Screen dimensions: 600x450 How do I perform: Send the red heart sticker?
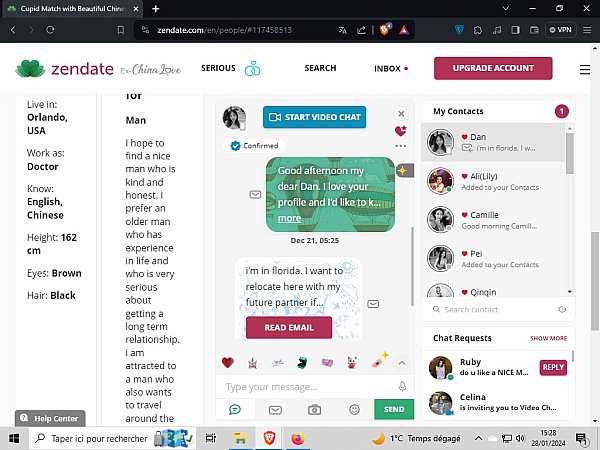[228, 362]
